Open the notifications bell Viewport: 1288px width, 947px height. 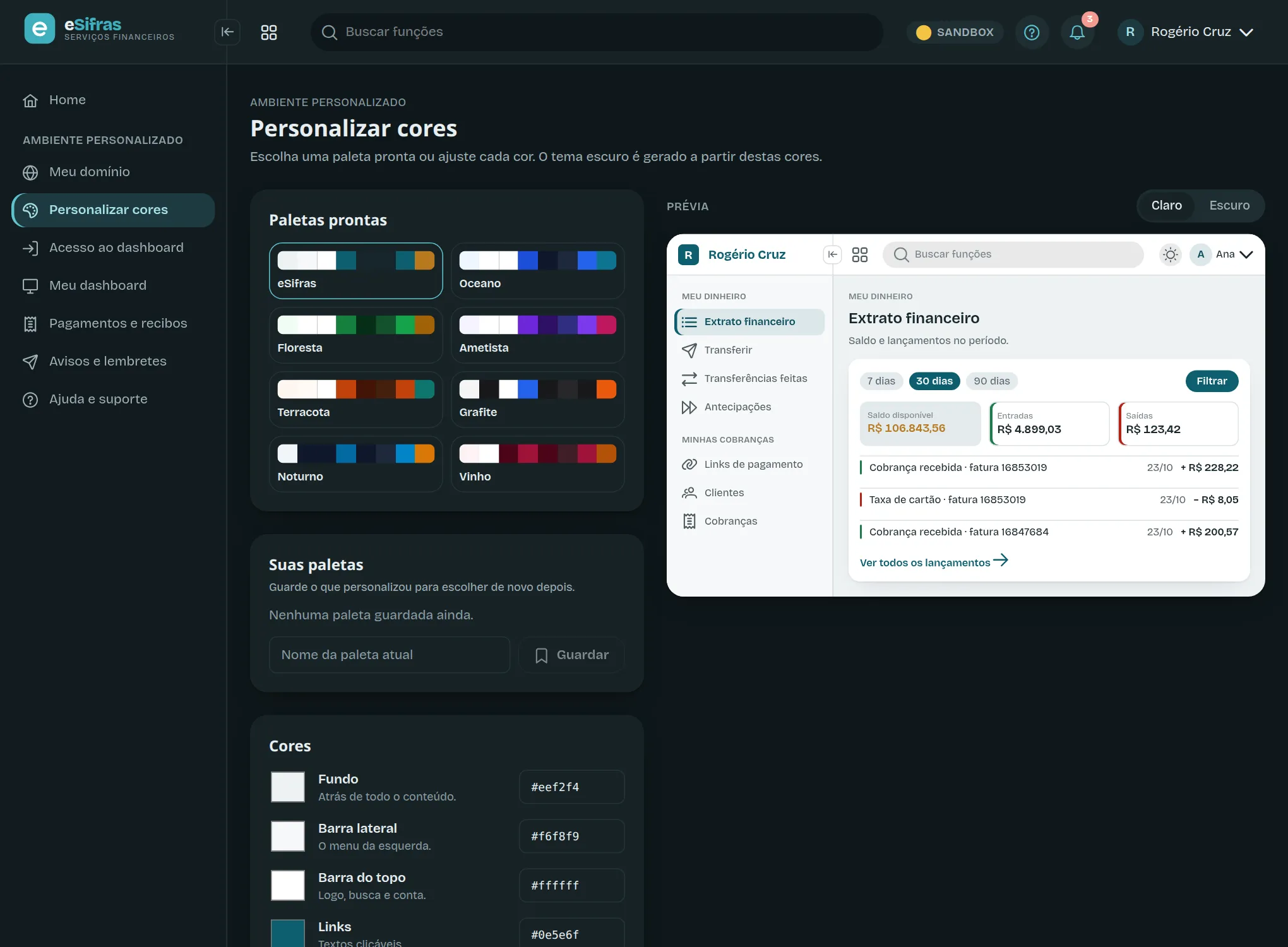tap(1077, 32)
